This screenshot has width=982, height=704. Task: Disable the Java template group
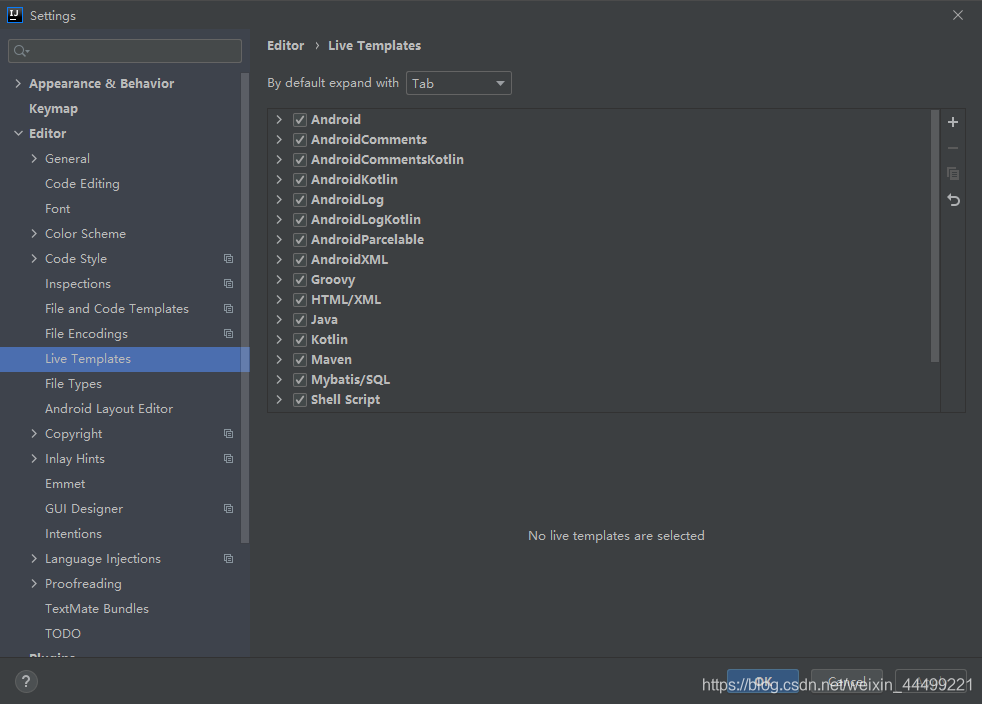pos(300,320)
